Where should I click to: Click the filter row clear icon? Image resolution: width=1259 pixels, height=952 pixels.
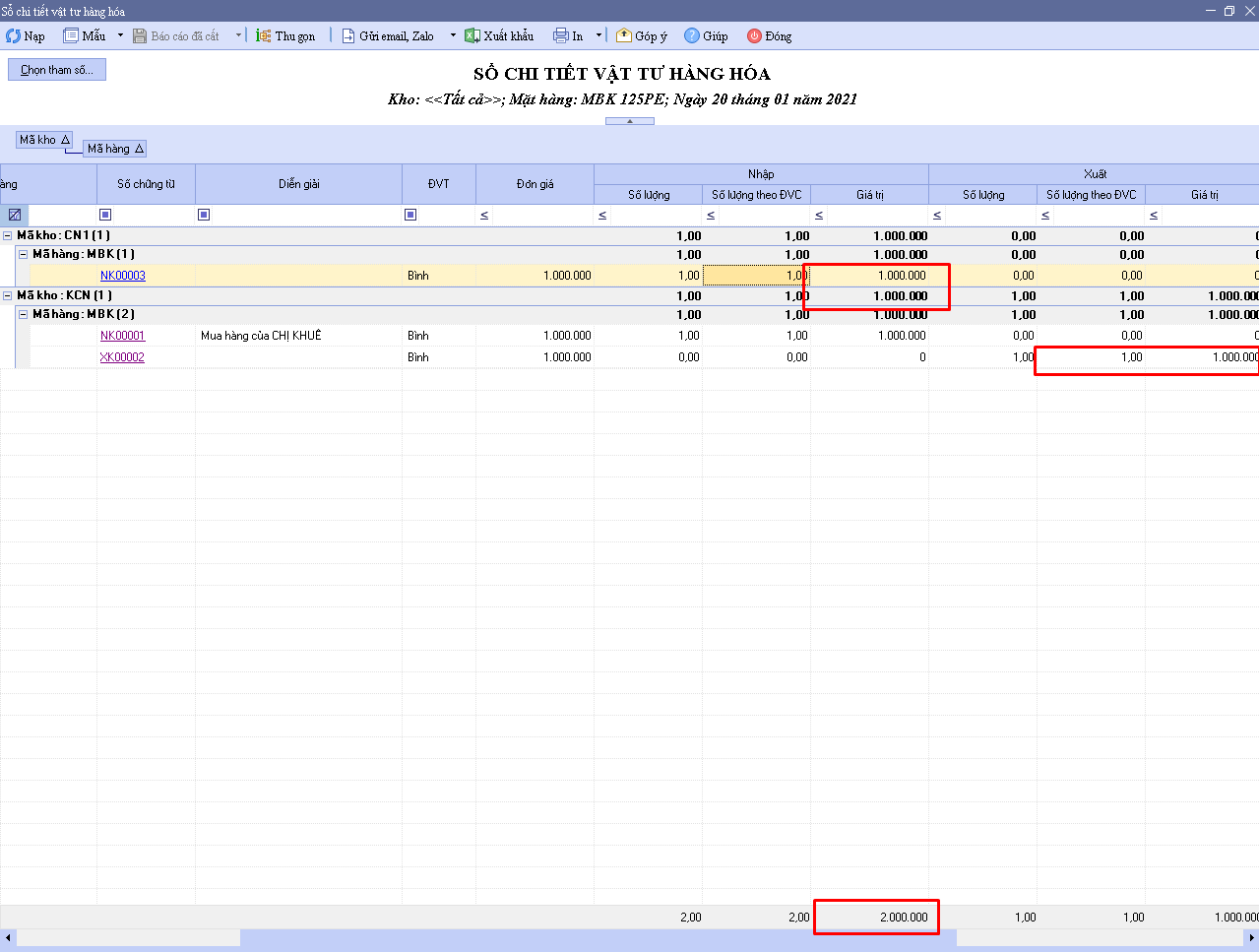(15, 215)
